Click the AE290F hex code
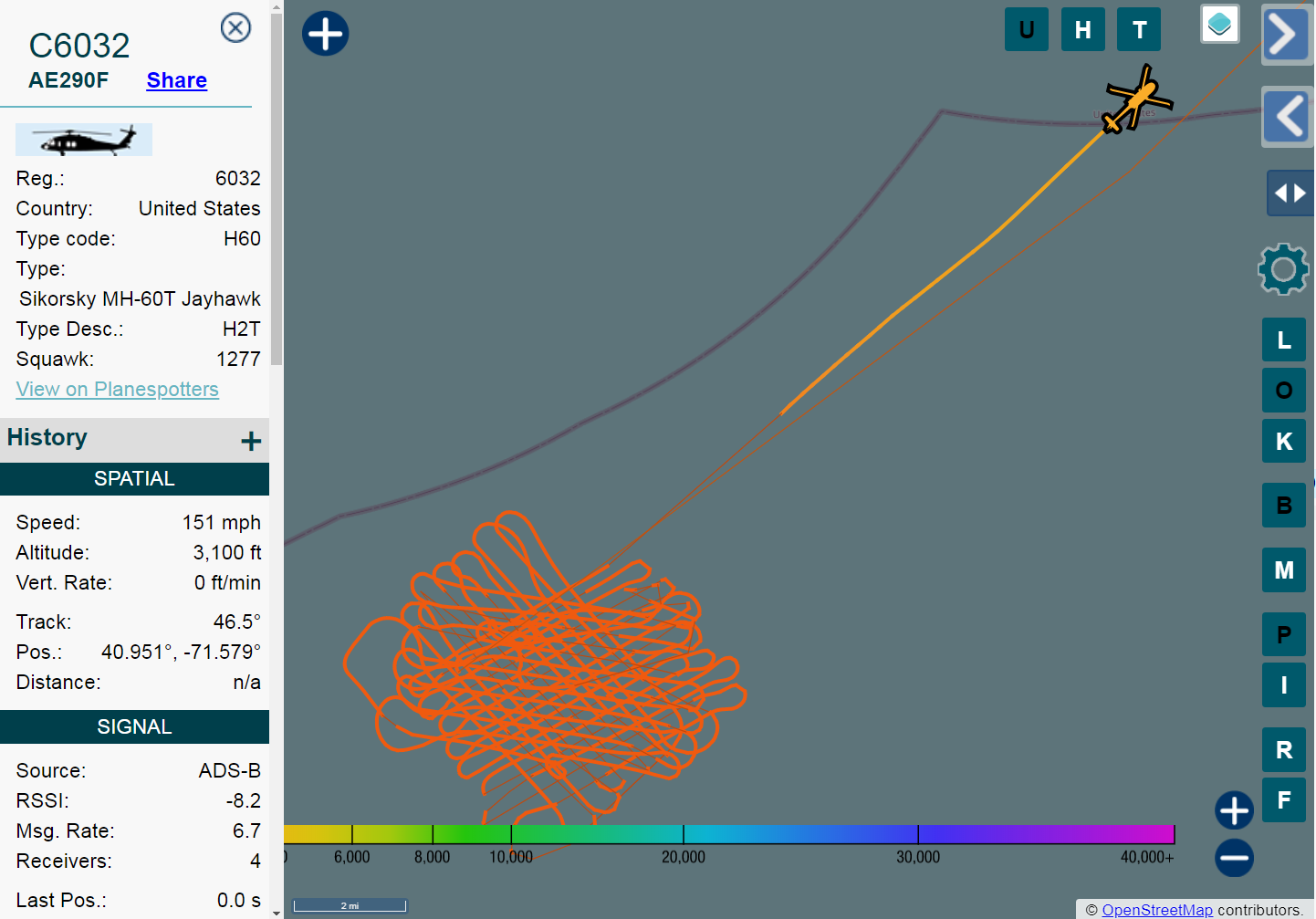Viewport: 1316px width, 919px height. tap(68, 80)
